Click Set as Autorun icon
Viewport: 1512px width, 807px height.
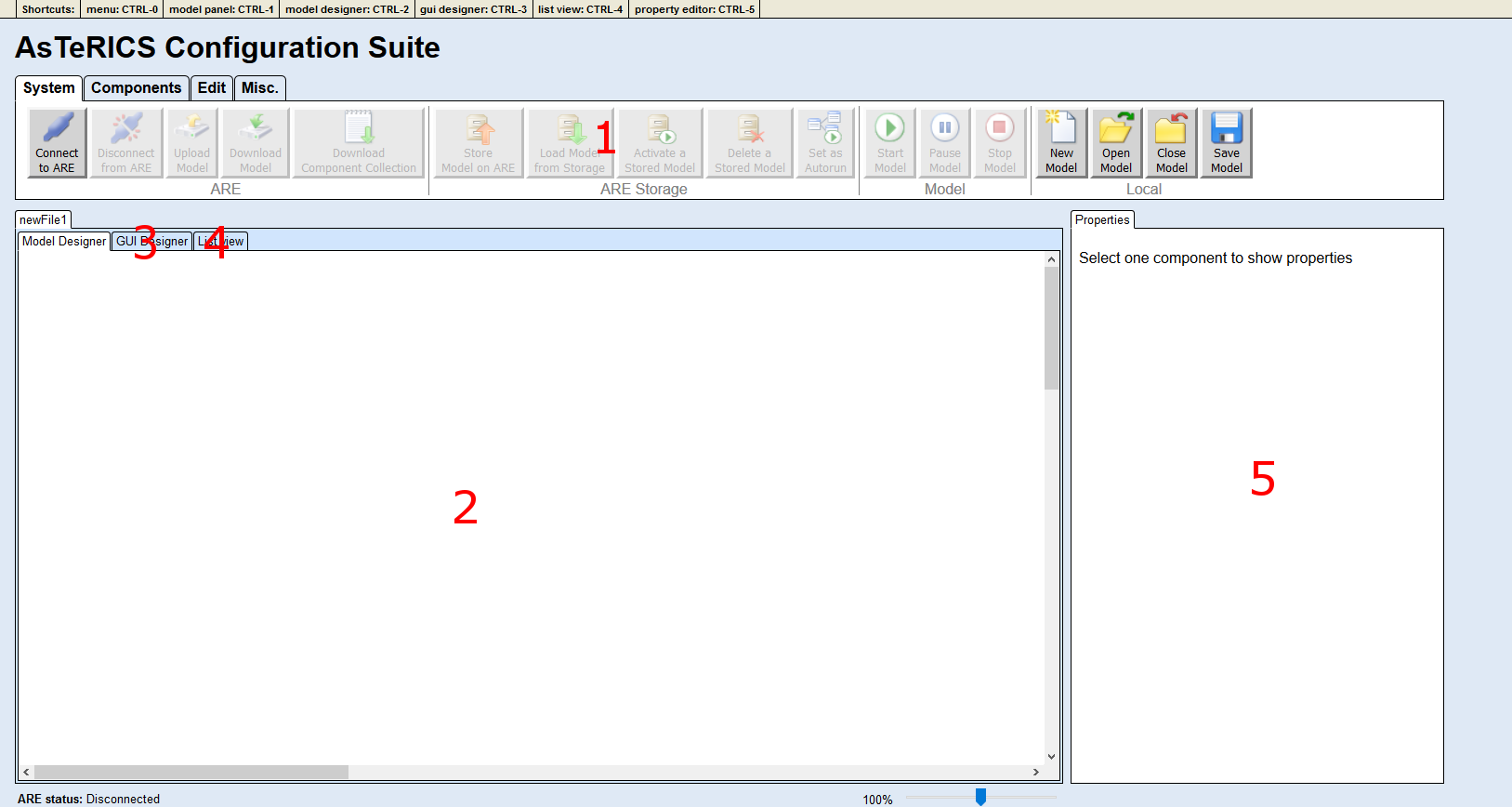tap(825, 142)
